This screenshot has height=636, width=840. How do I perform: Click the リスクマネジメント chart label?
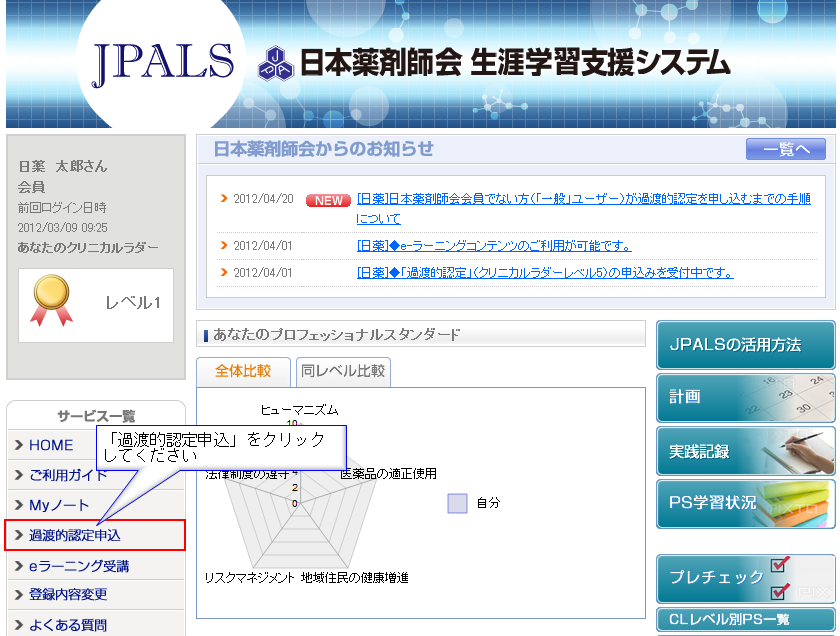pos(250,578)
